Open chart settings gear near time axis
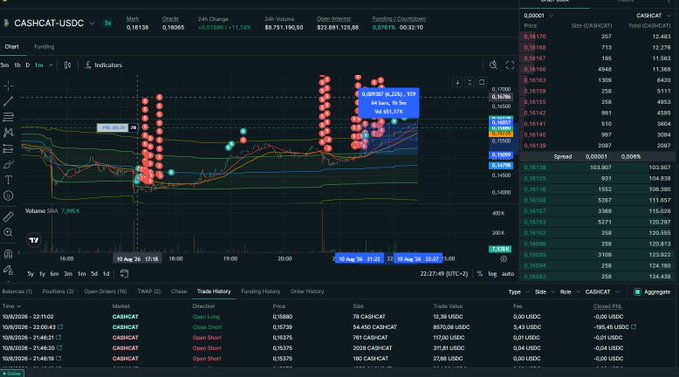 [x=504, y=259]
